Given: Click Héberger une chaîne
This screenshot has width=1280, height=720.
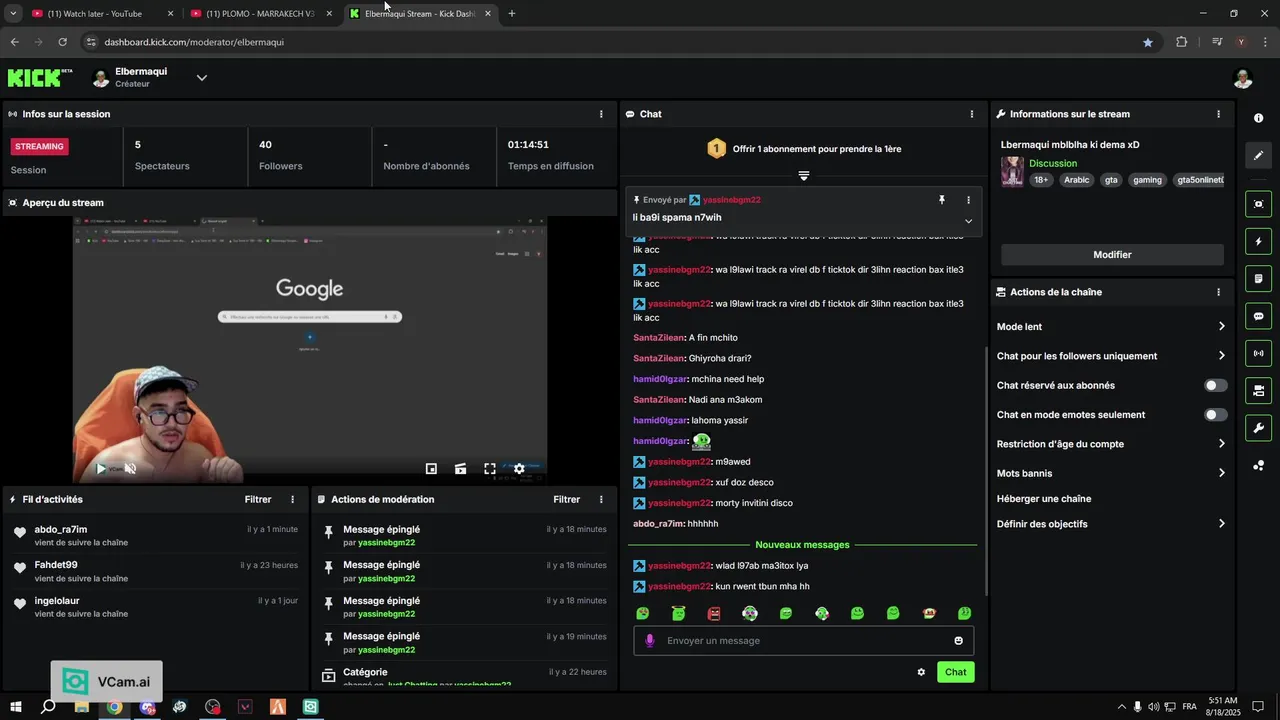Looking at the screenshot, I should click(1044, 499).
